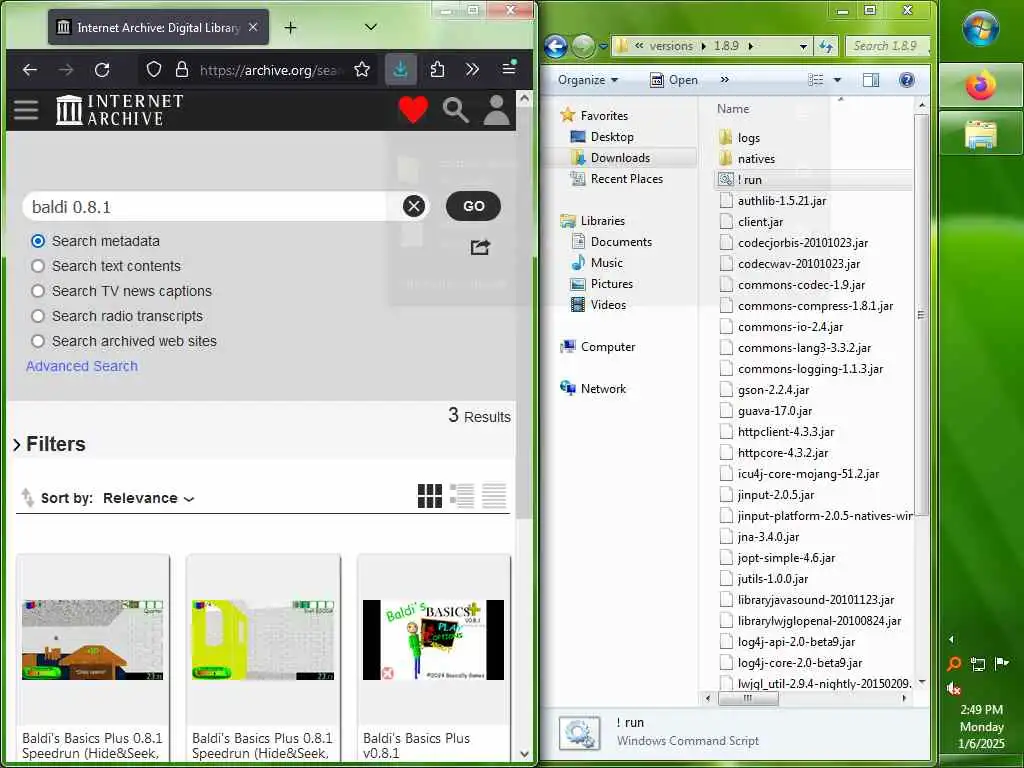The height and width of the screenshot is (768, 1024).
Task: Open Firefox extensions puzzle icon
Action: tap(437, 69)
